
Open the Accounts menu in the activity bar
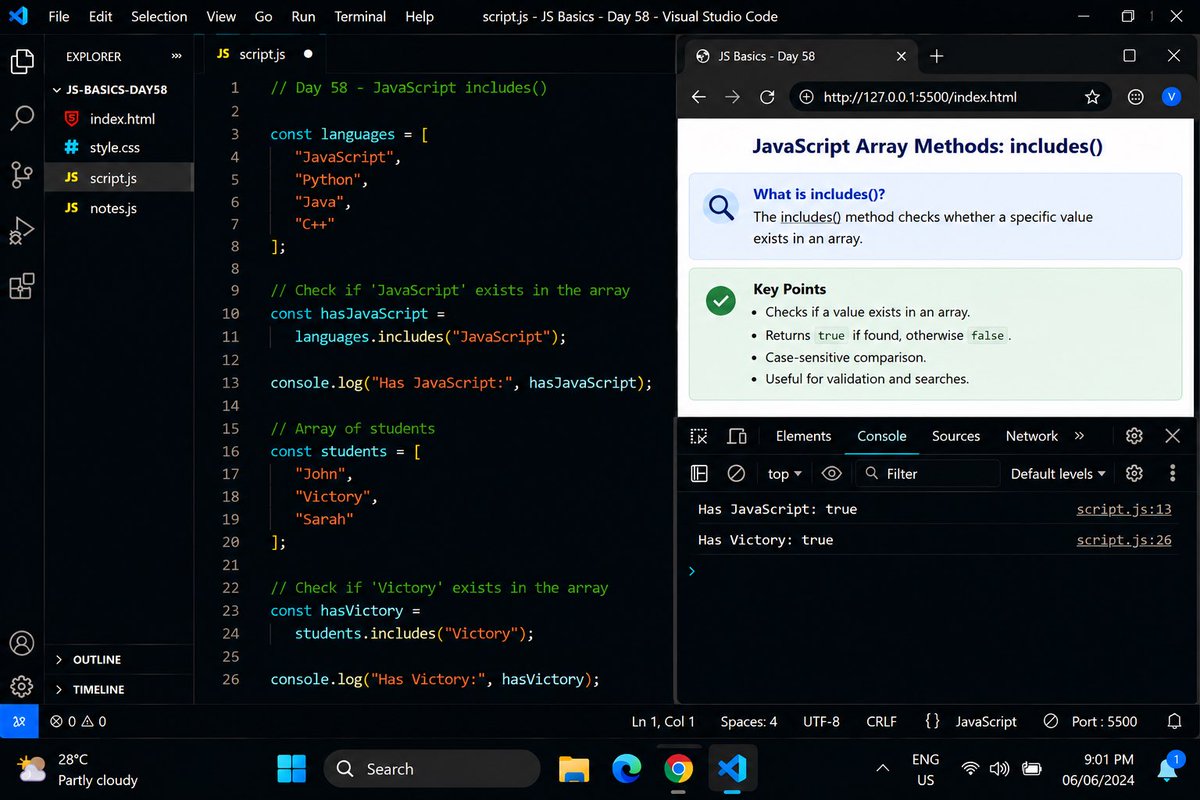pos(22,643)
